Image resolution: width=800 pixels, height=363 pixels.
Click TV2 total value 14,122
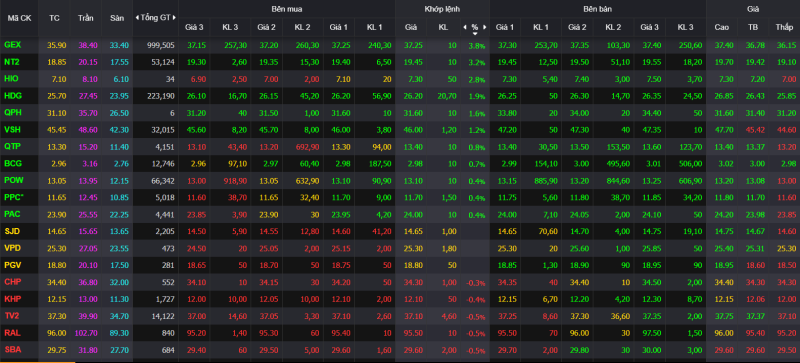click(163, 316)
